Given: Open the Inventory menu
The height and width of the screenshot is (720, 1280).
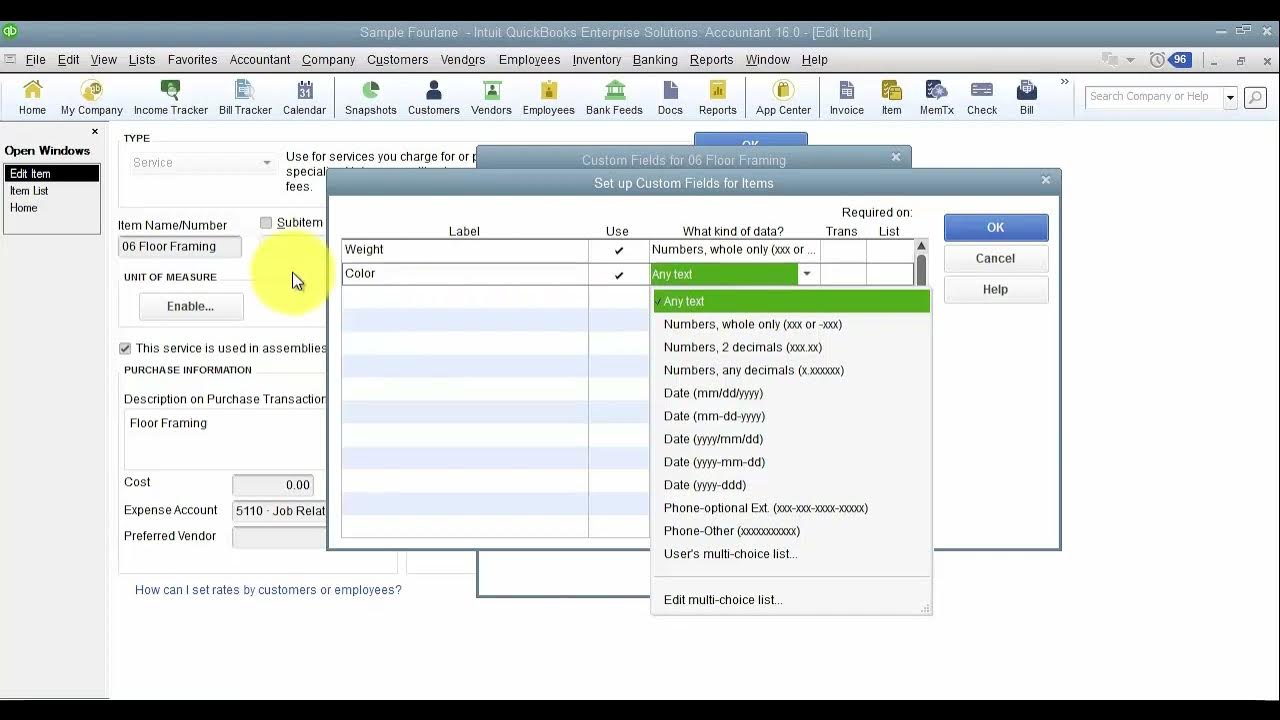Looking at the screenshot, I should 597,60.
